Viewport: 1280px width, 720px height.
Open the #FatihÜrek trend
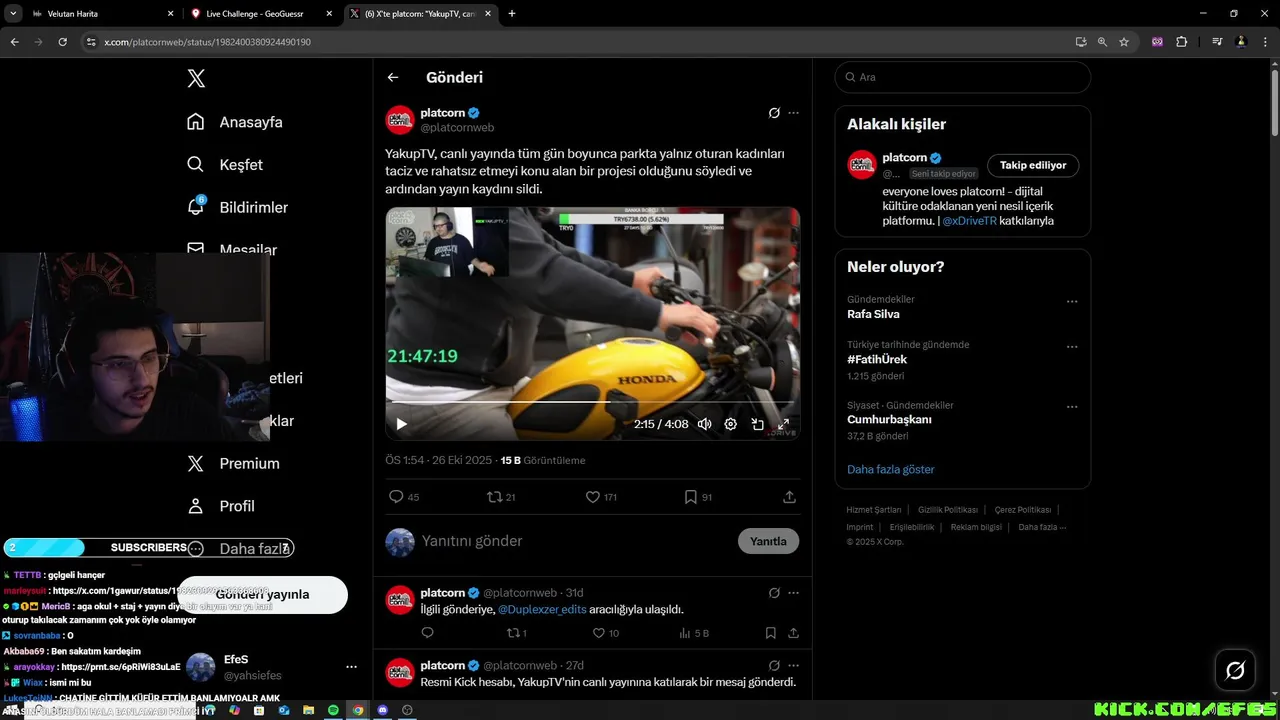(x=877, y=359)
